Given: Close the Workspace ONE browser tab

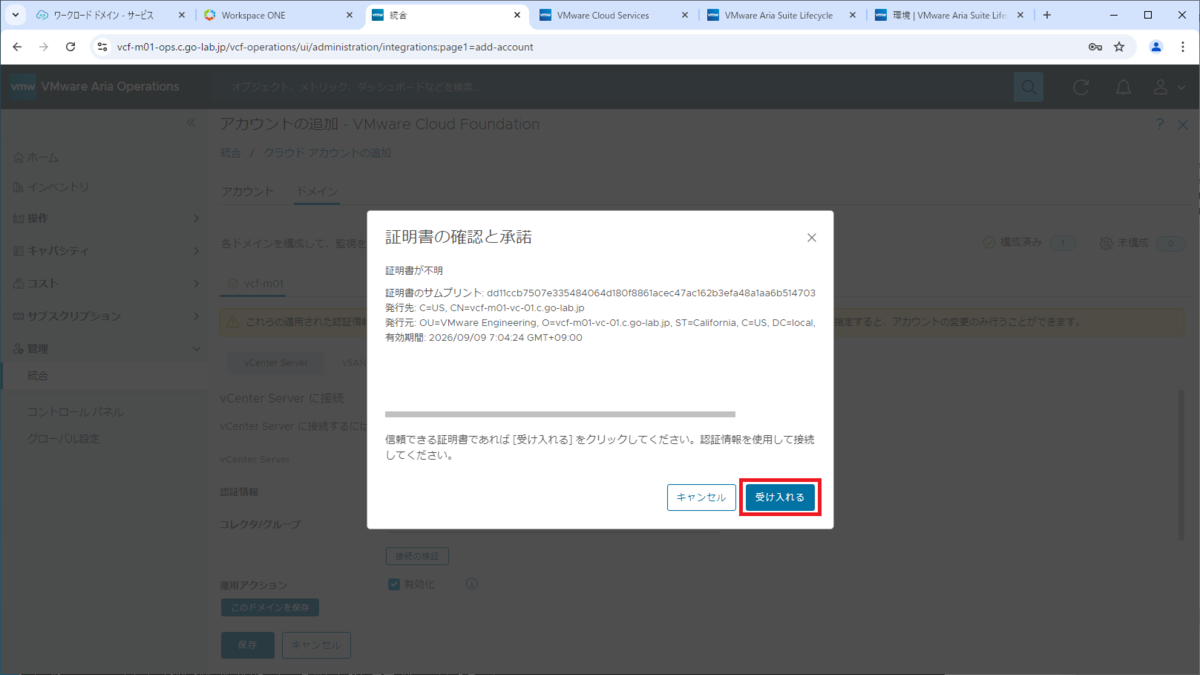Looking at the screenshot, I should pos(349,16).
